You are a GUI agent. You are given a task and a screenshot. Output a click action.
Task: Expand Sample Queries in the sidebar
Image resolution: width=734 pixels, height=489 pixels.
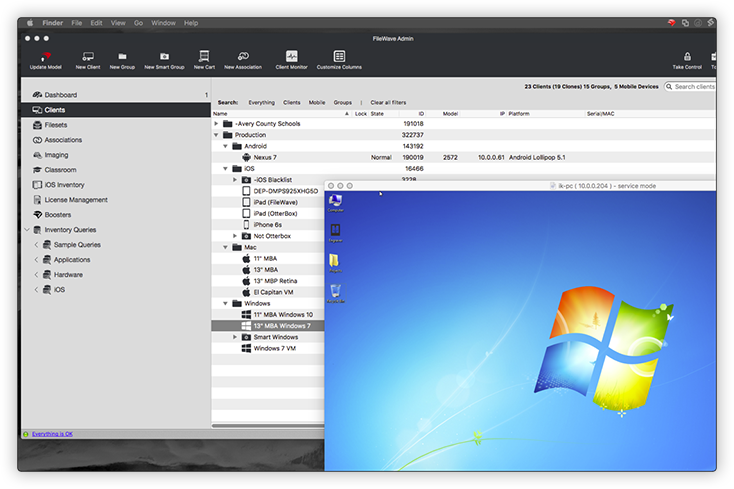pyautogui.click(x=36, y=245)
